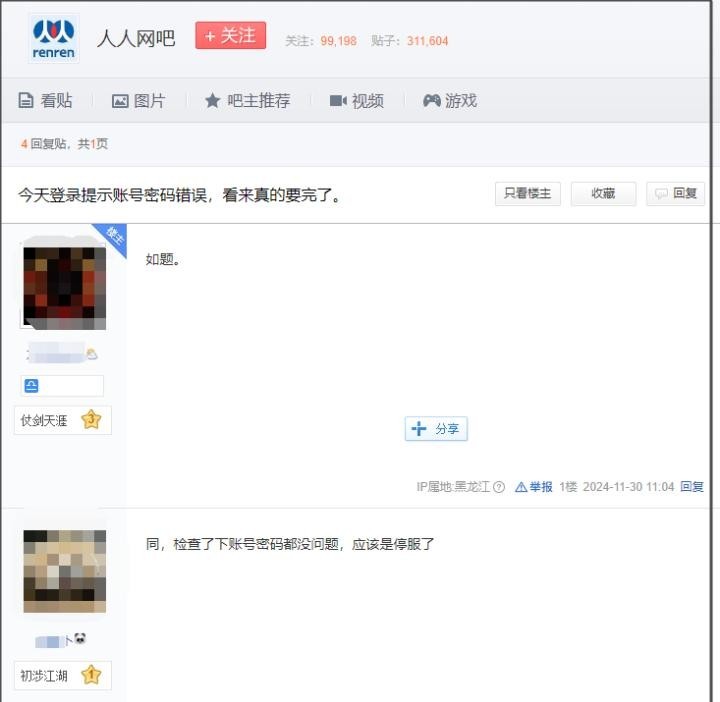Click the 分享 share button

tap(436, 429)
